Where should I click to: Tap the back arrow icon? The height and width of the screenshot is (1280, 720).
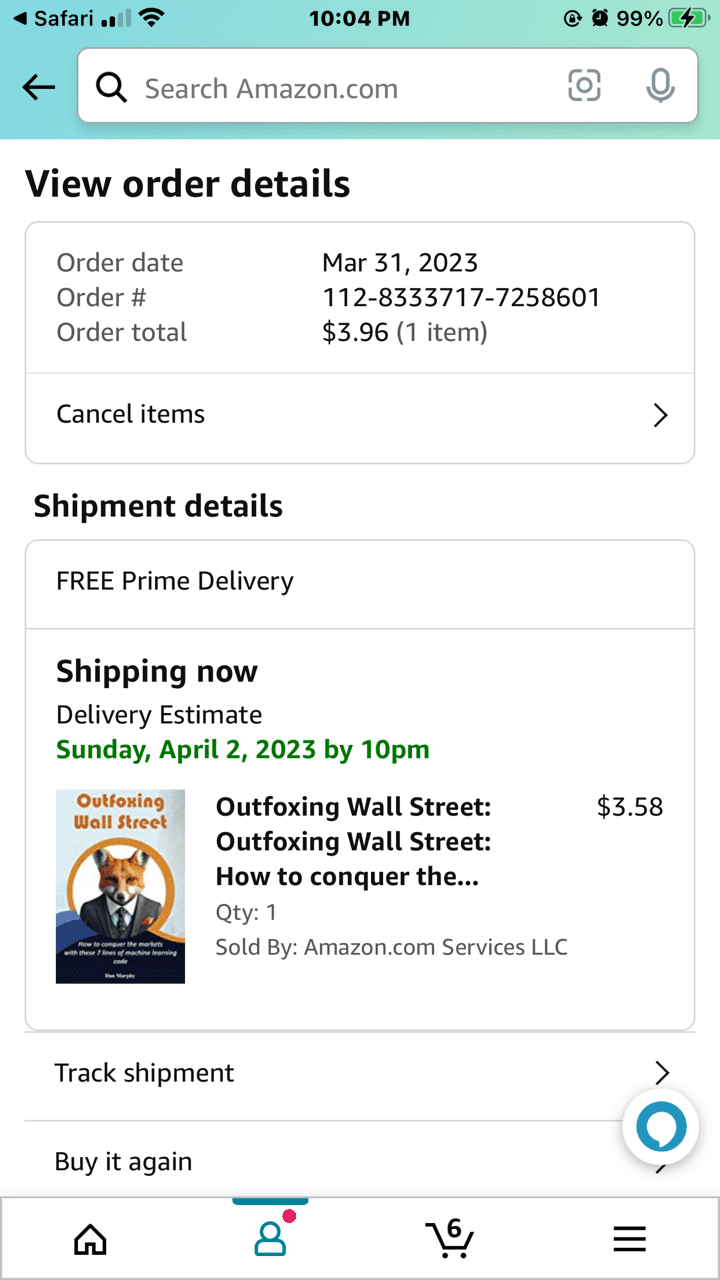(x=39, y=88)
